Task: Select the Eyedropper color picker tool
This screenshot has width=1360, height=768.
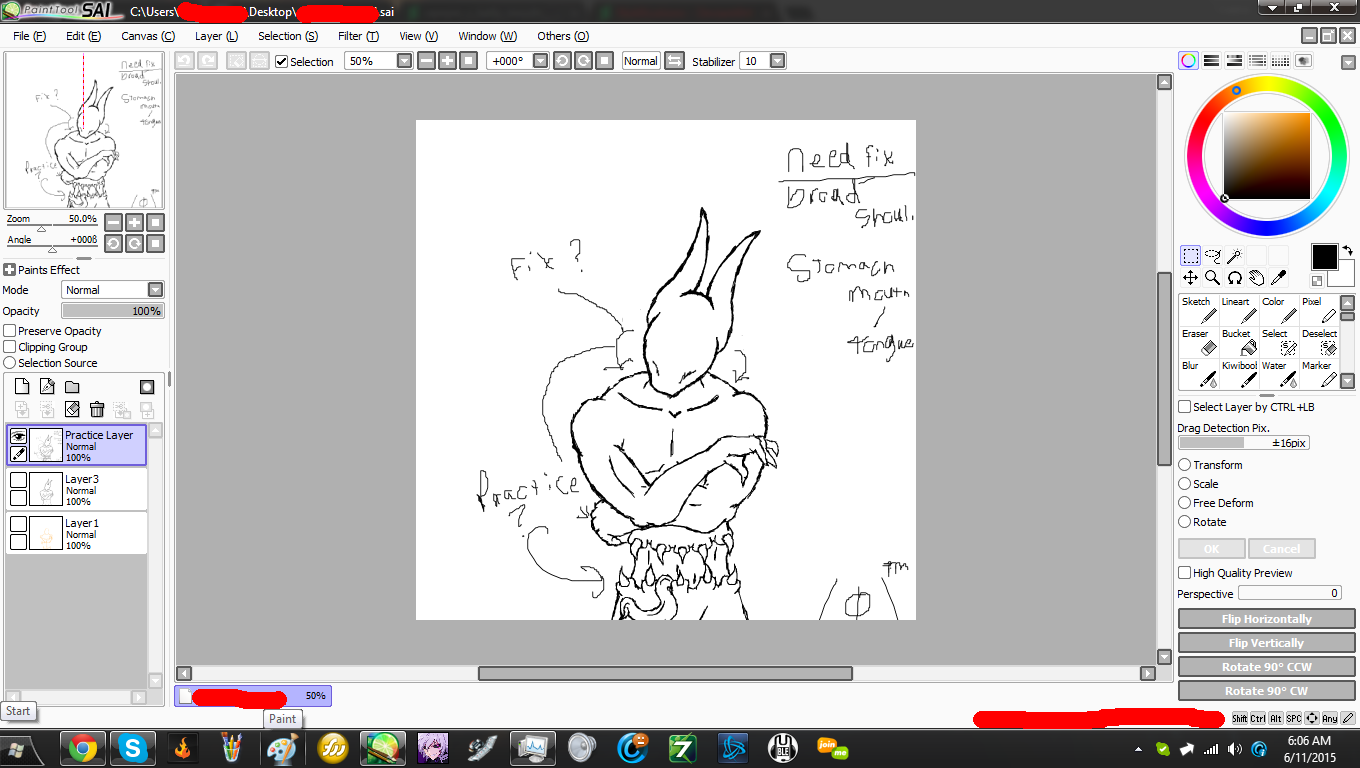Action: [1278, 277]
